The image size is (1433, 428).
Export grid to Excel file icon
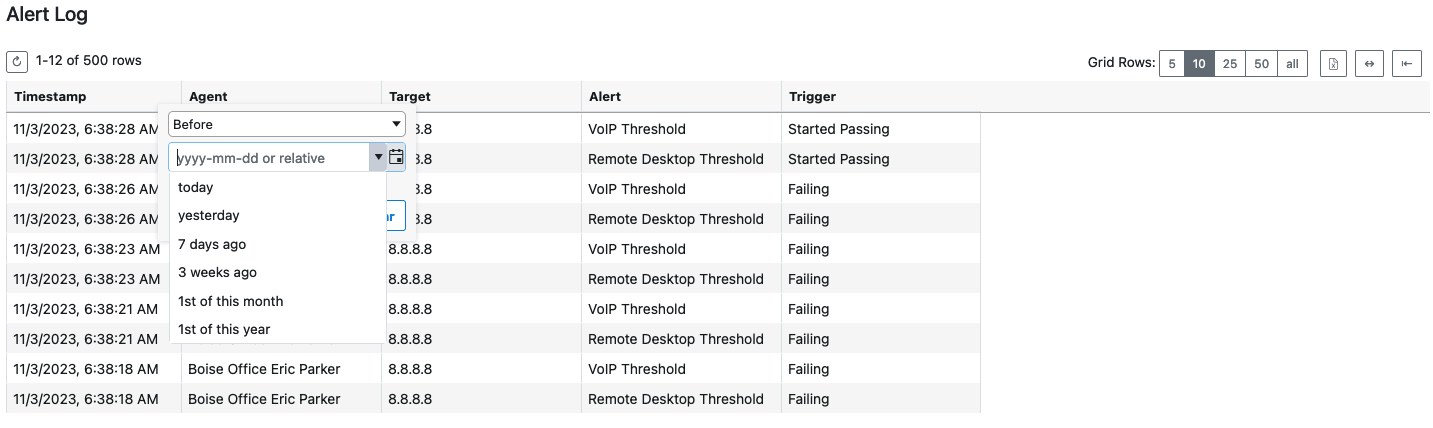(1333, 64)
